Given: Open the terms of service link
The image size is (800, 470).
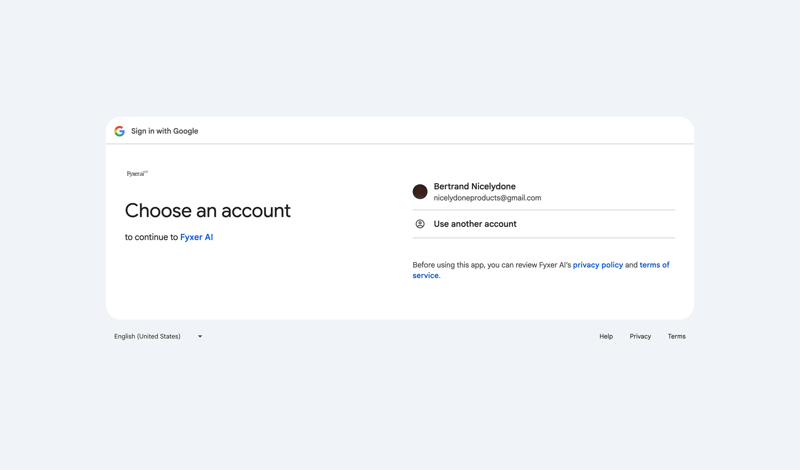Looking at the screenshot, I should tap(654, 265).
